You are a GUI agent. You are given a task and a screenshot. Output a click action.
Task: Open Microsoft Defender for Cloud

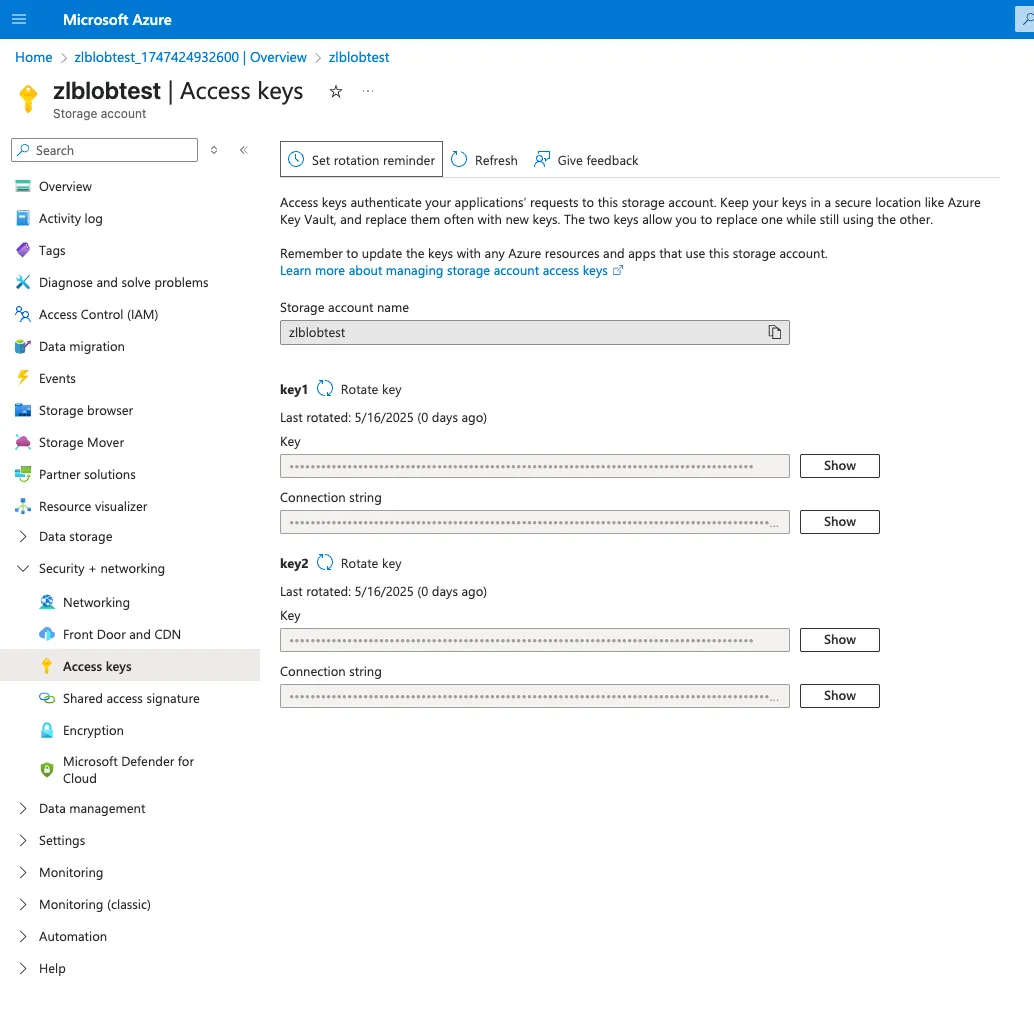click(x=130, y=770)
